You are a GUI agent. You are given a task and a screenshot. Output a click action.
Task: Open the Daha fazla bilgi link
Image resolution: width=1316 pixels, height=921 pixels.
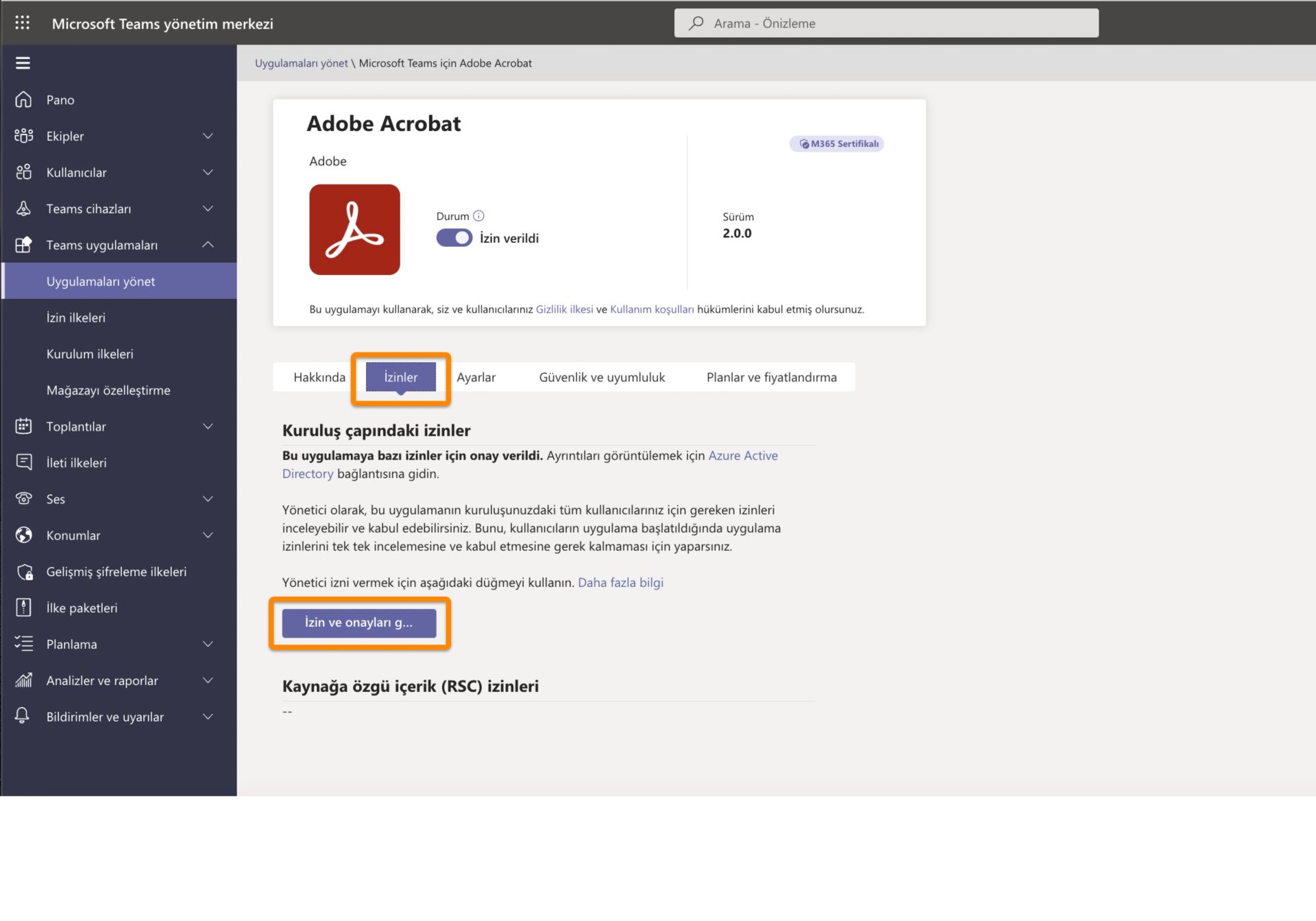[x=620, y=582]
